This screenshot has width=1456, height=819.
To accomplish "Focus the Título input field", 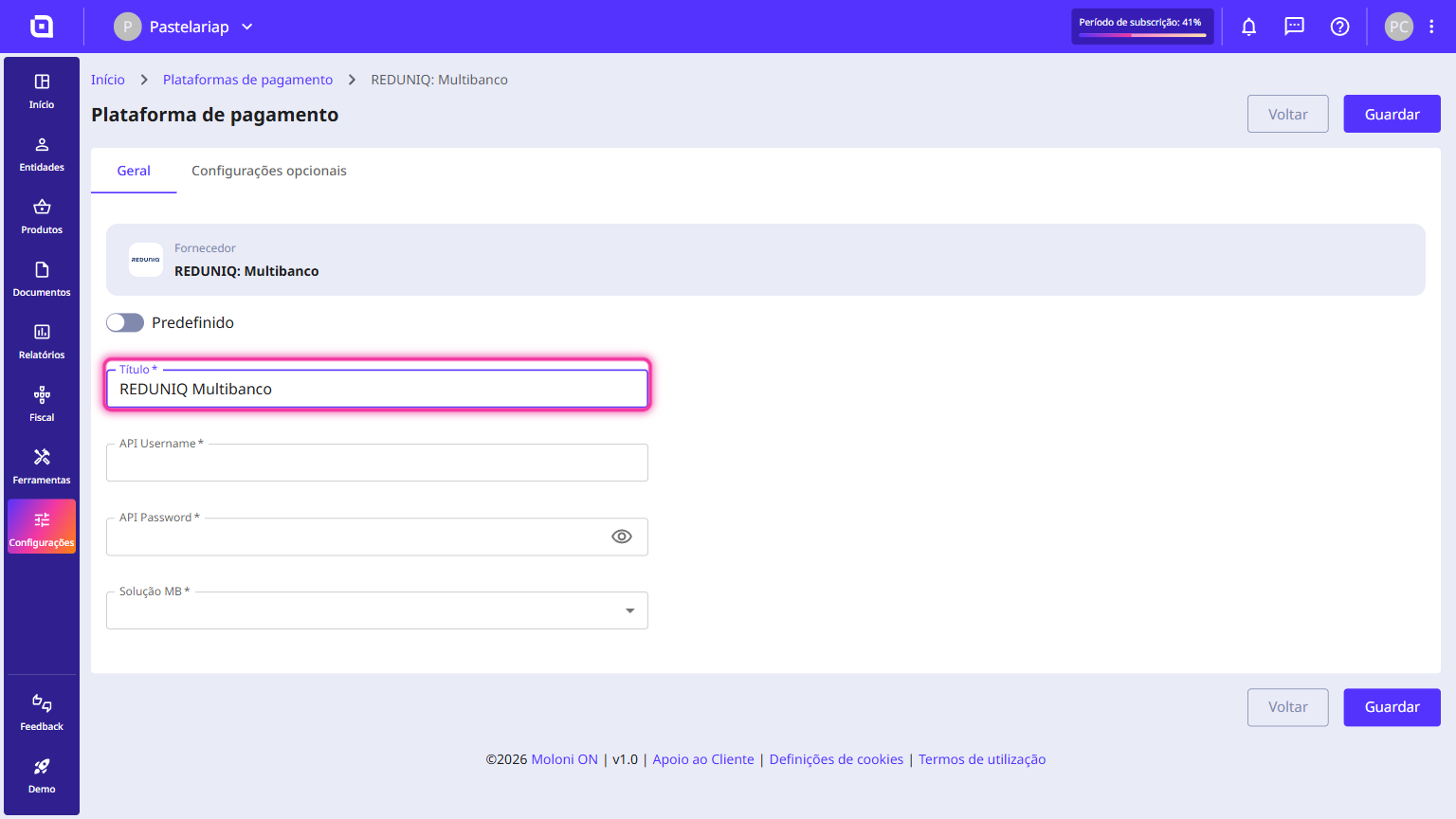I will 377,389.
